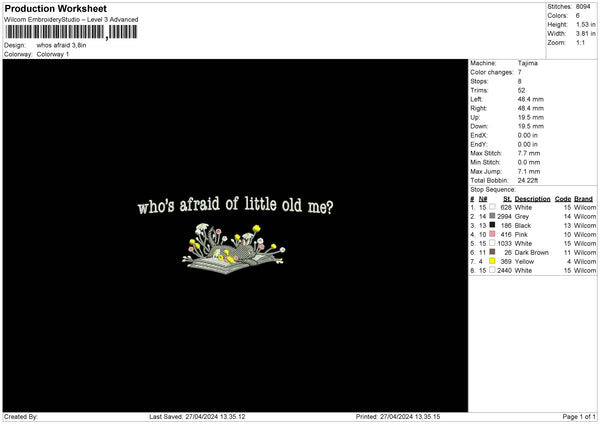Image resolution: width=600 pixels, height=424 pixels.
Task: Click the "Colorway 1" value
Action: (53, 54)
